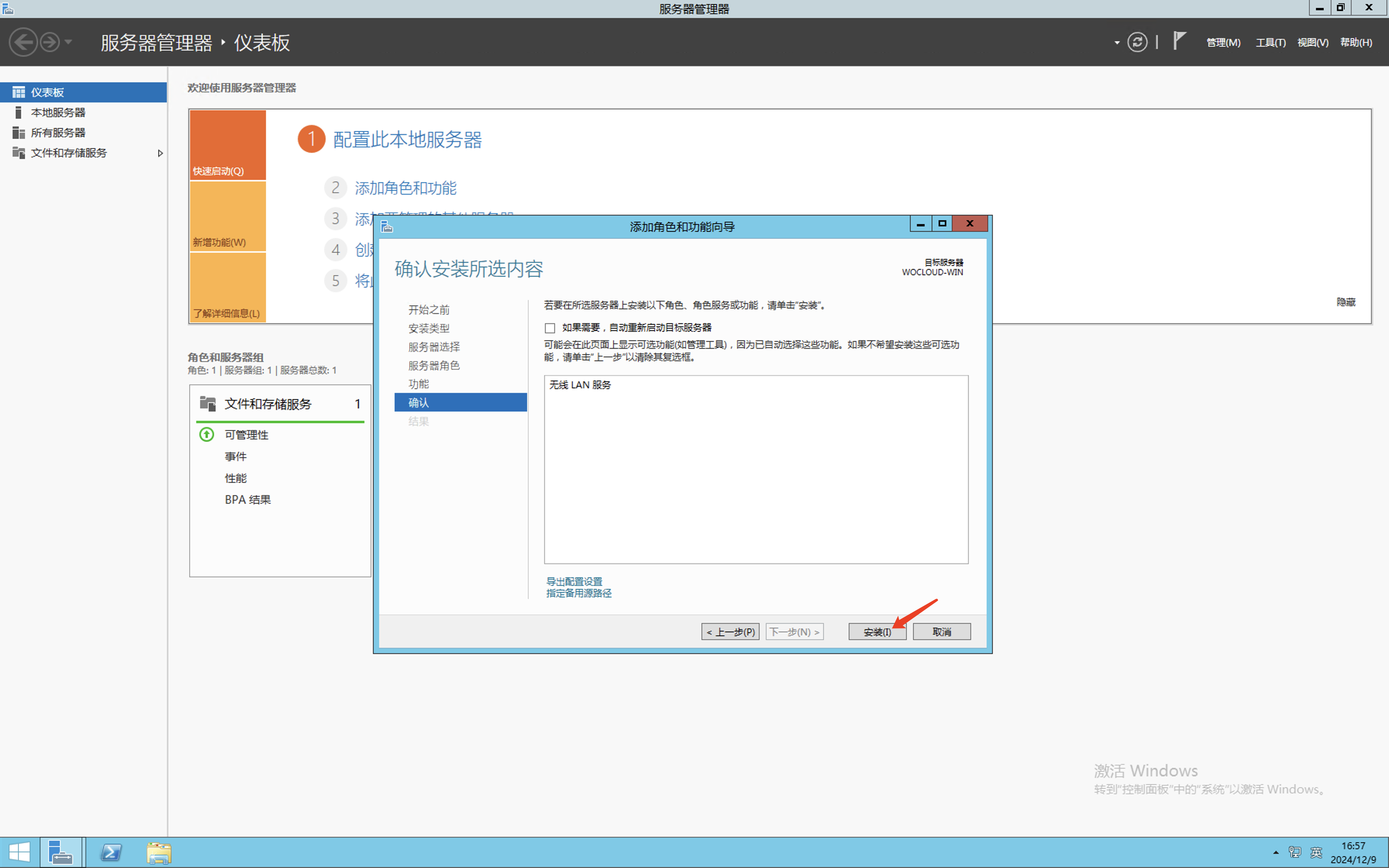Click Export configuration settings link
Viewport: 1389px width, 868px height.
(574, 582)
